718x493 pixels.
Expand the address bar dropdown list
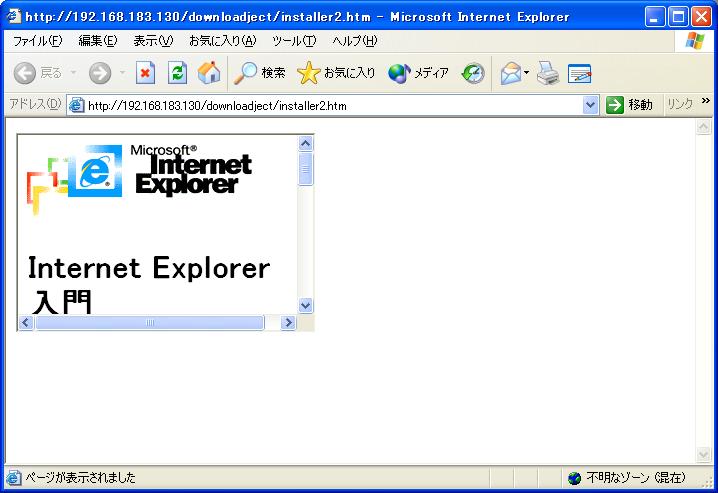(591, 106)
